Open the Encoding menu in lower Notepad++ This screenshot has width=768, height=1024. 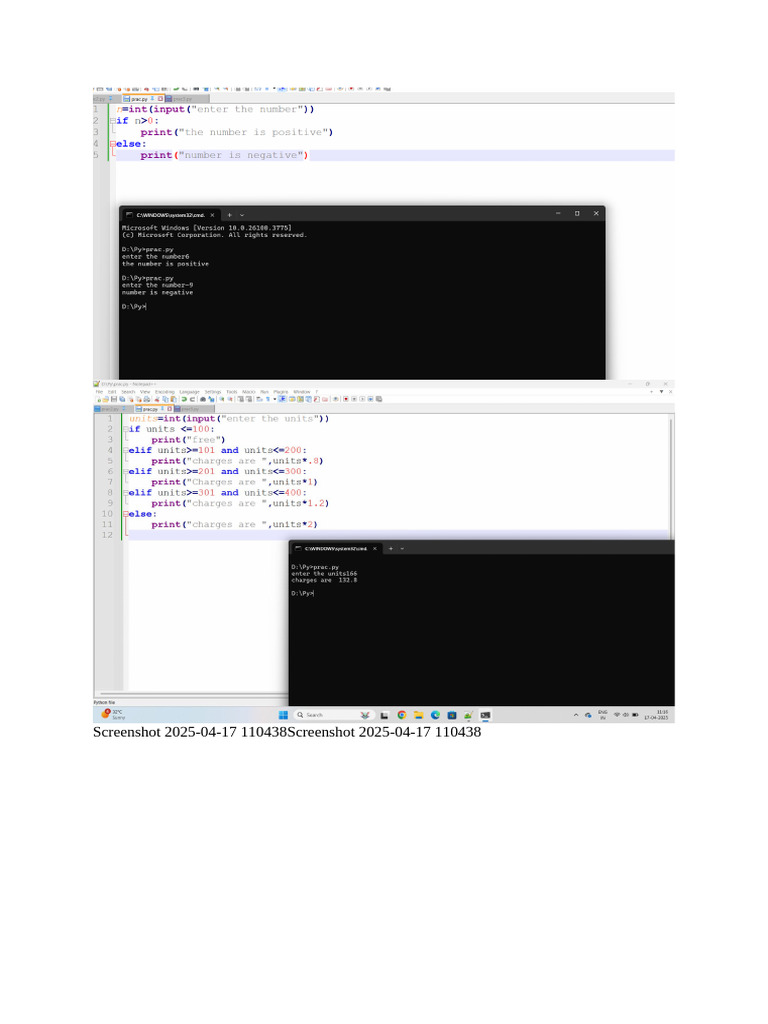(165, 392)
